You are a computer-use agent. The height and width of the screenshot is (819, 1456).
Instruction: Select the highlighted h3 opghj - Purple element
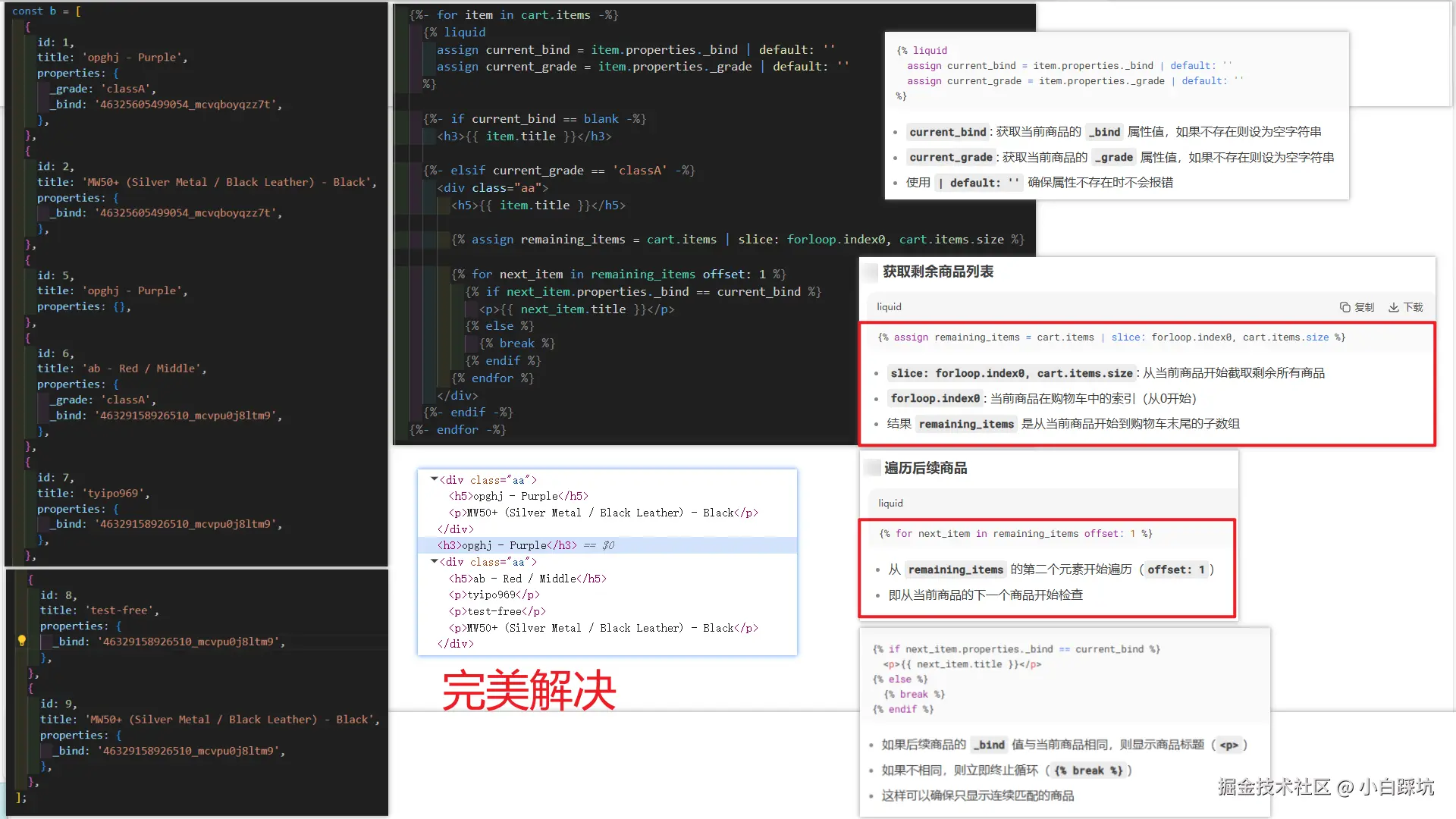point(507,545)
